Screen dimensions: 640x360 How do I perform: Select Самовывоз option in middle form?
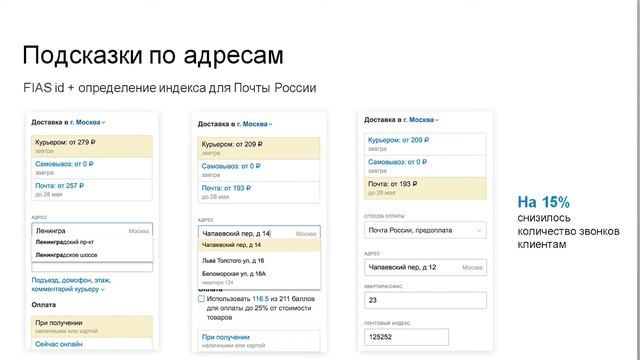[x=259, y=170]
